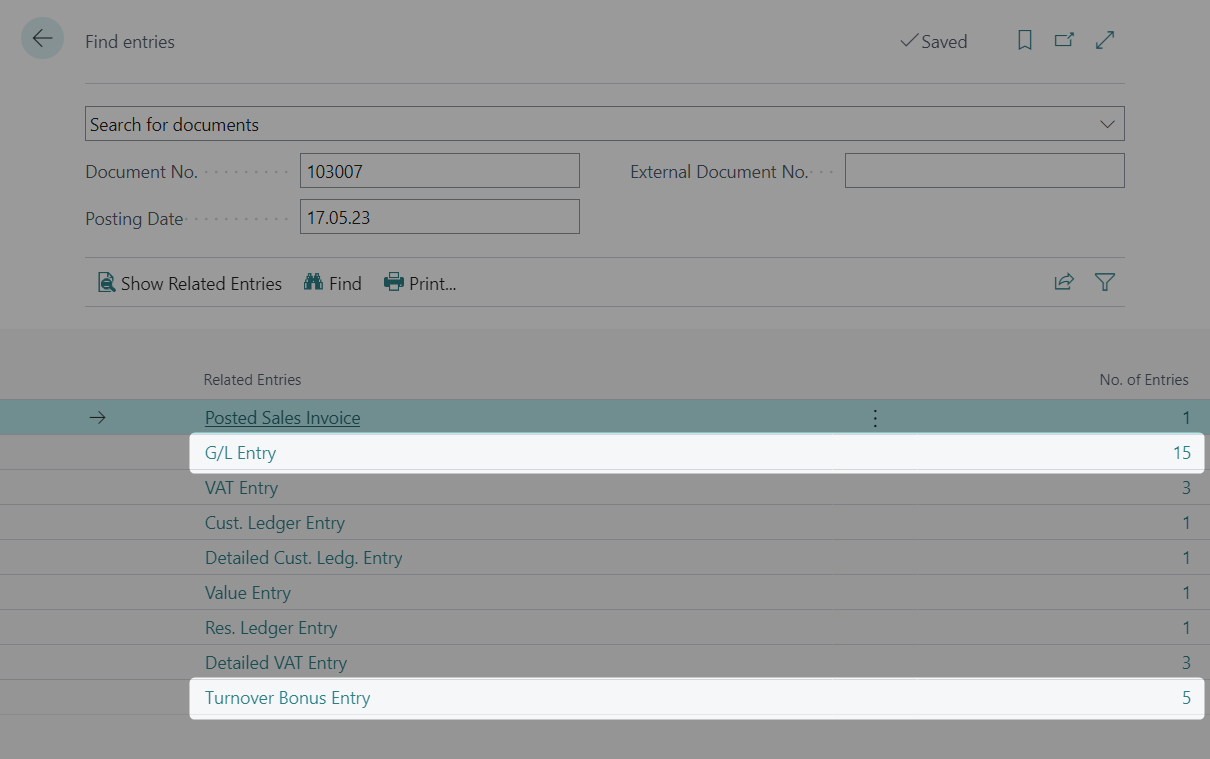Click the bookmark page icon
The image size is (1210, 759).
tap(1024, 40)
